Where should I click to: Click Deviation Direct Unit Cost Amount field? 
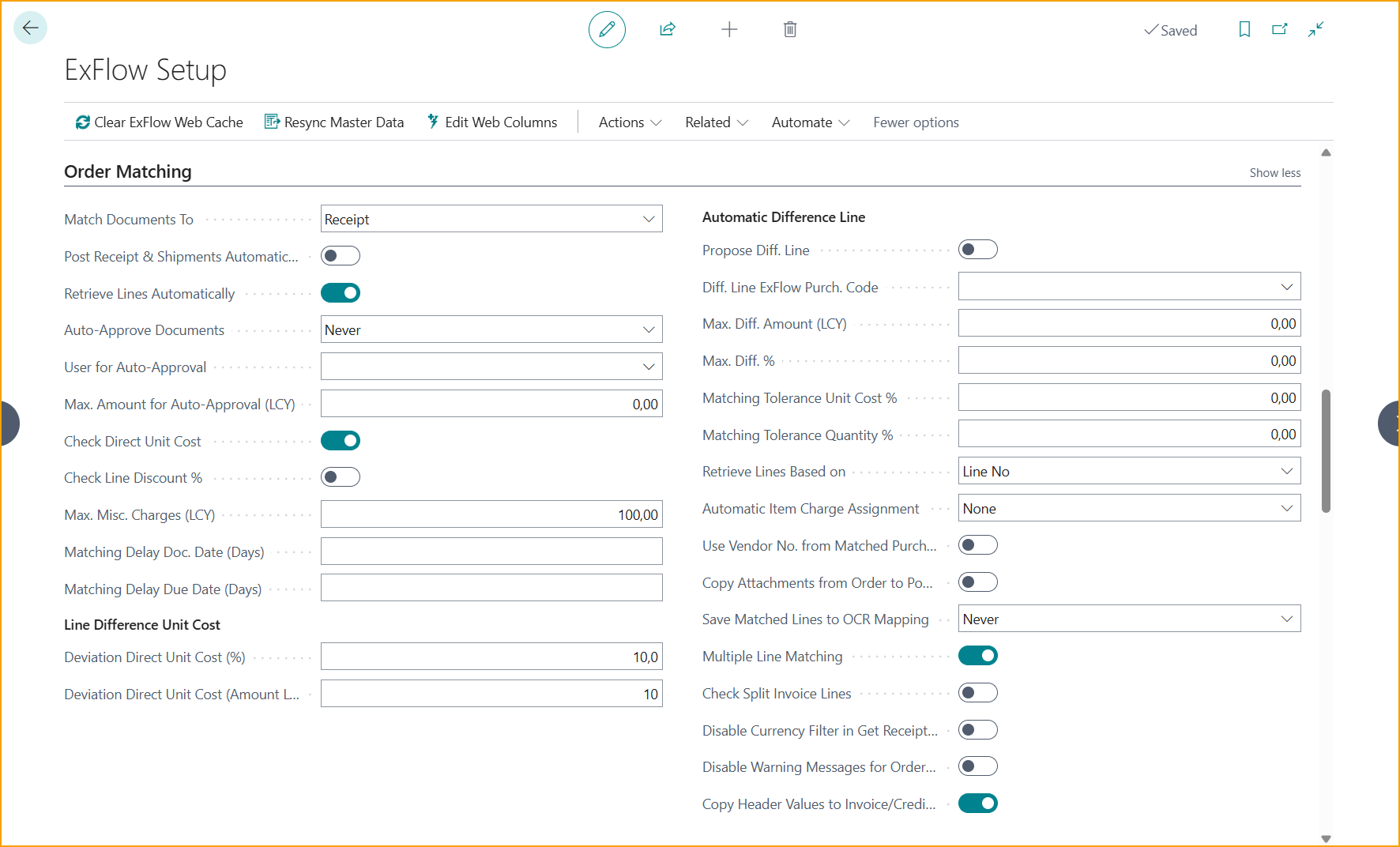[491, 694]
